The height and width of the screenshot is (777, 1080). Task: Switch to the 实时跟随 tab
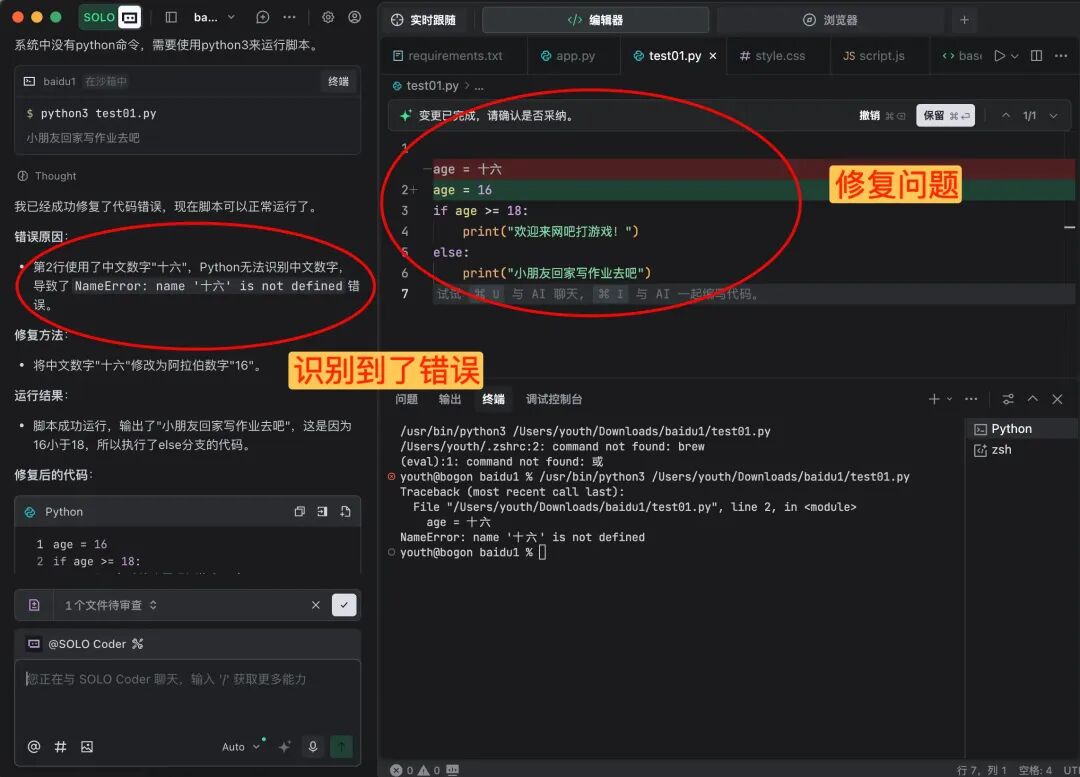point(423,20)
